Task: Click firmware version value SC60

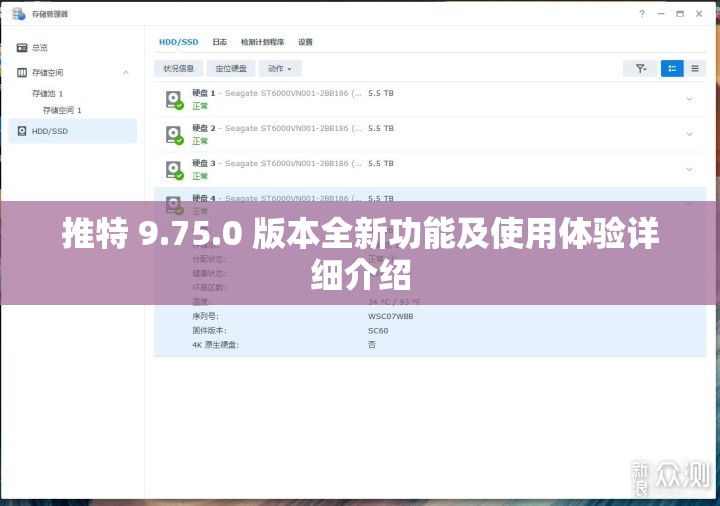Action: [x=378, y=331]
